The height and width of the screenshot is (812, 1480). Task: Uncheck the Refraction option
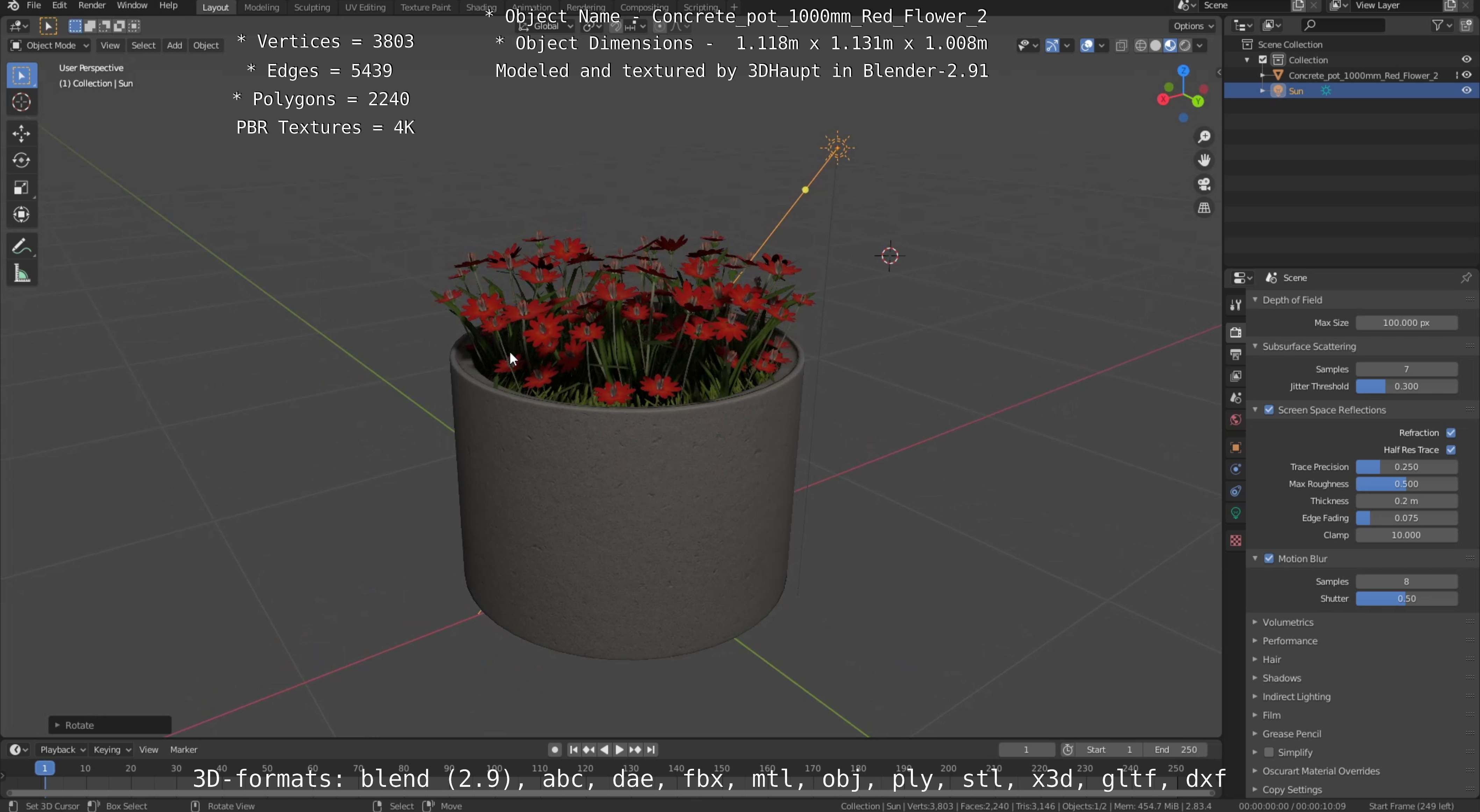[1451, 433]
